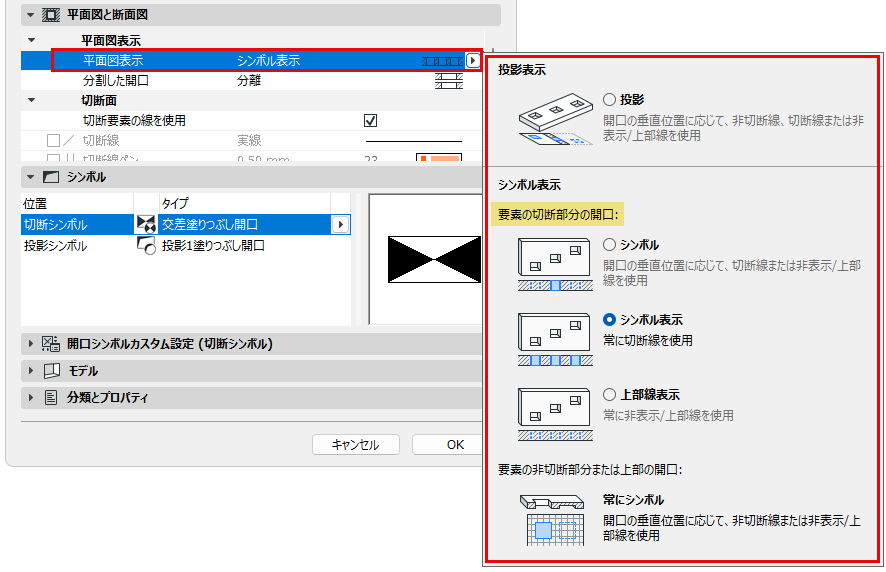Click the 投影シンボル type icon
The height and width of the screenshot is (572, 886).
pyautogui.click(x=146, y=245)
